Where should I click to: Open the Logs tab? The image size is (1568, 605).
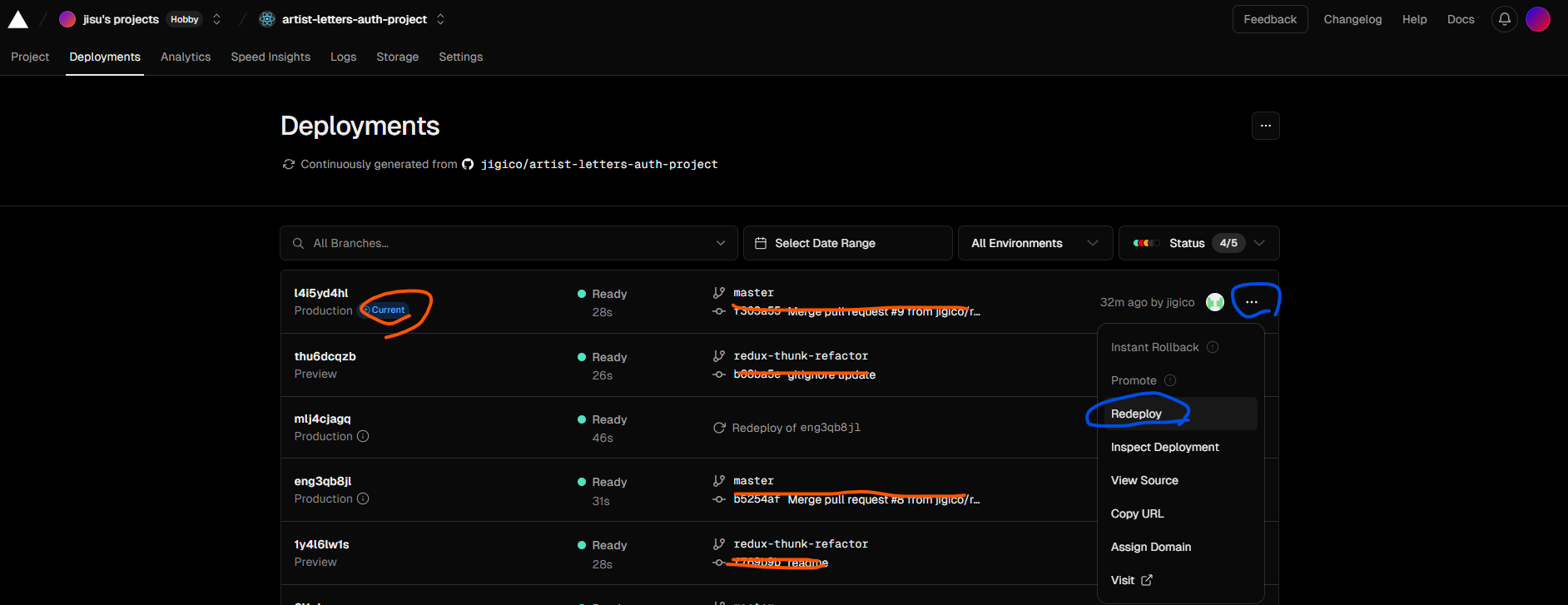(343, 57)
